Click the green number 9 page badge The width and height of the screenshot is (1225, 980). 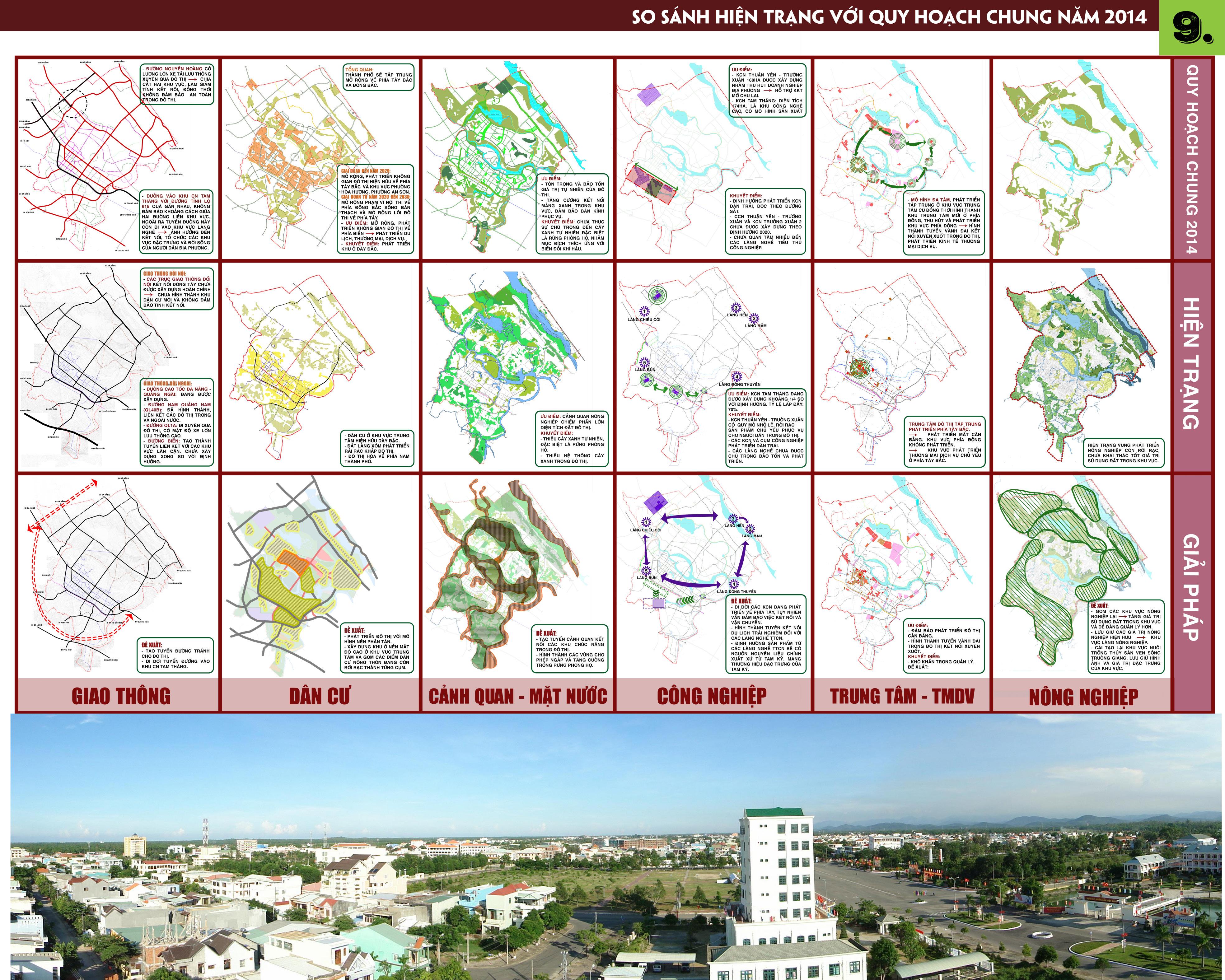coord(1191,28)
